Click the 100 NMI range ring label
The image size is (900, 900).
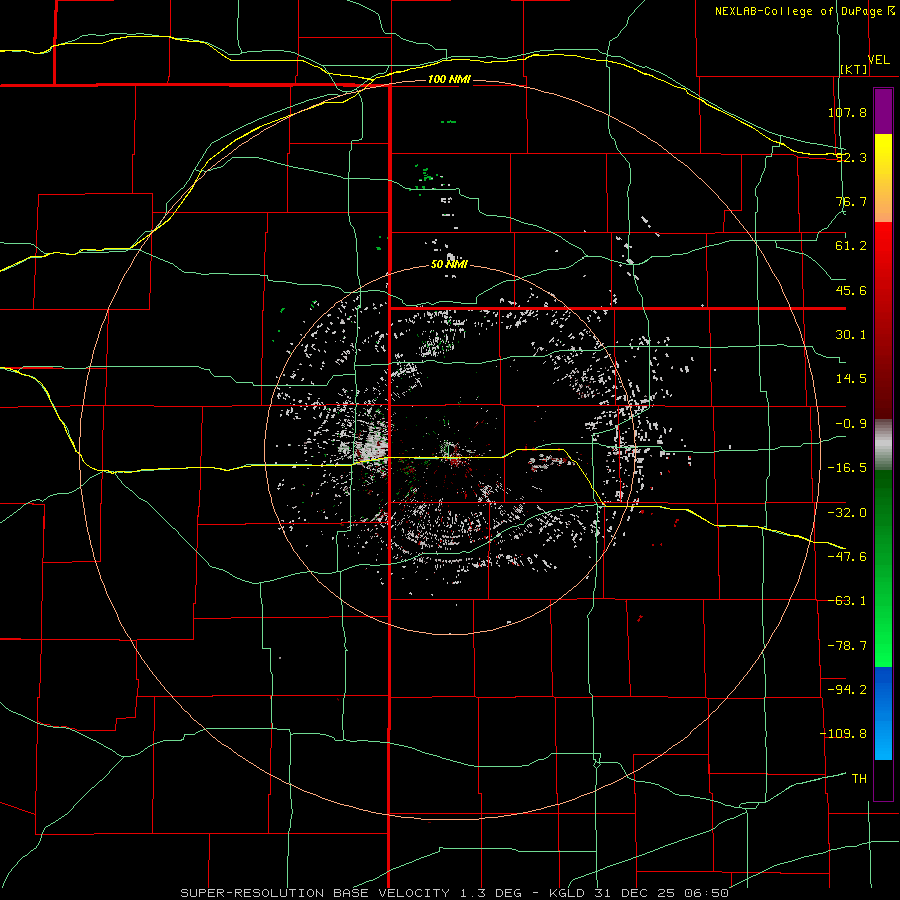pos(449,79)
